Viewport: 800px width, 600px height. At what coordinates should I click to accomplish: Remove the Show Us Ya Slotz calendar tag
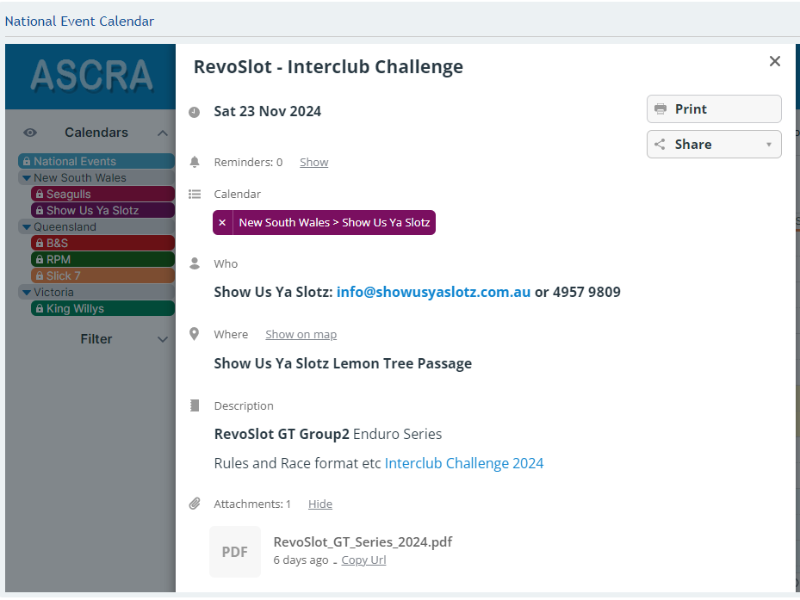[222, 222]
